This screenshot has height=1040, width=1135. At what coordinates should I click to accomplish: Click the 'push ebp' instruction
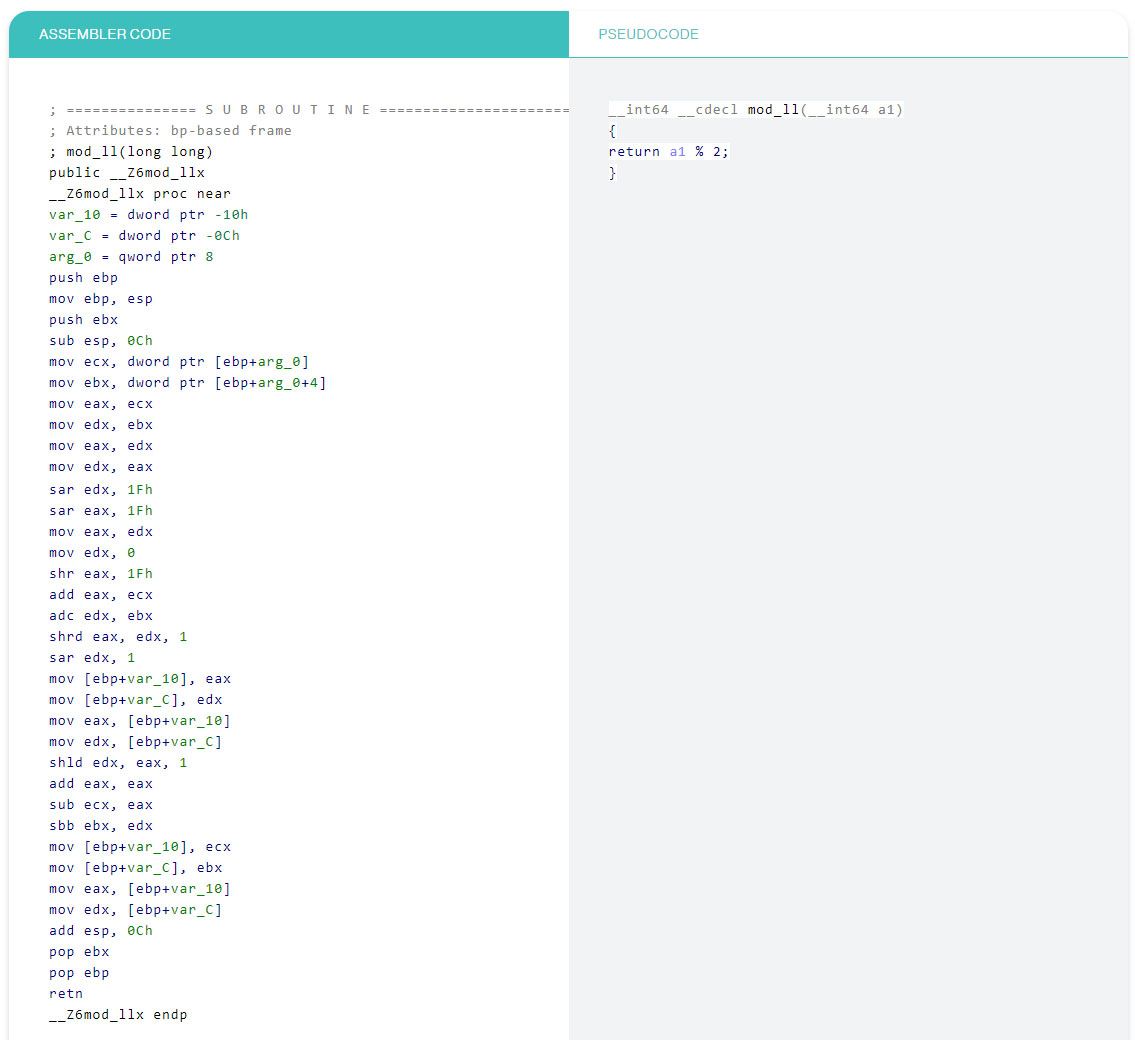click(x=83, y=278)
